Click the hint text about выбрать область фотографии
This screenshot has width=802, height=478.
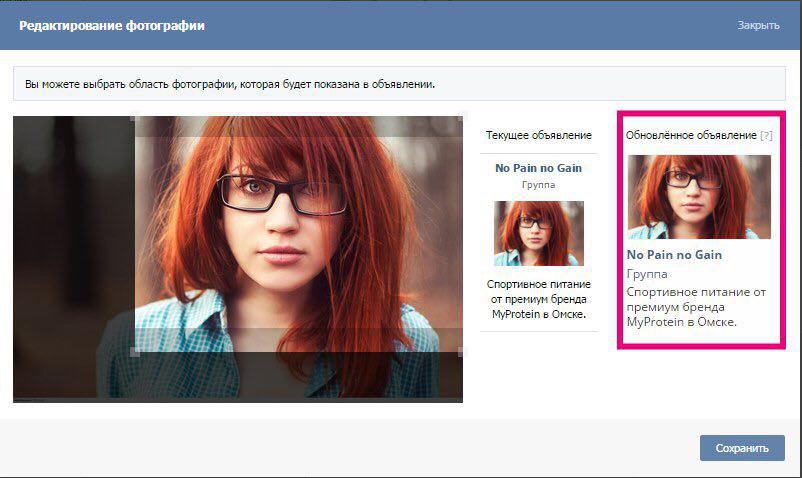coord(230,84)
